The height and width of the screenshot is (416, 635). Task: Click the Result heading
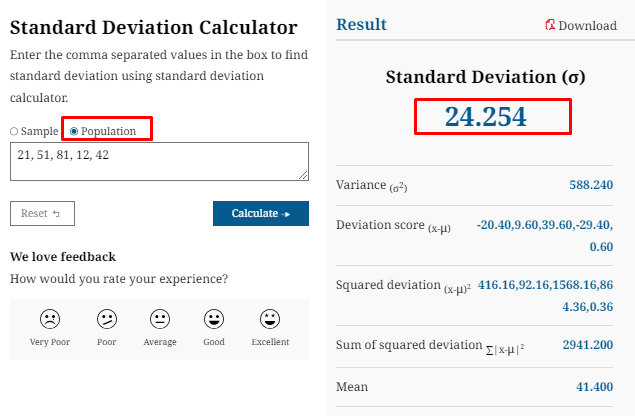tap(361, 24)
